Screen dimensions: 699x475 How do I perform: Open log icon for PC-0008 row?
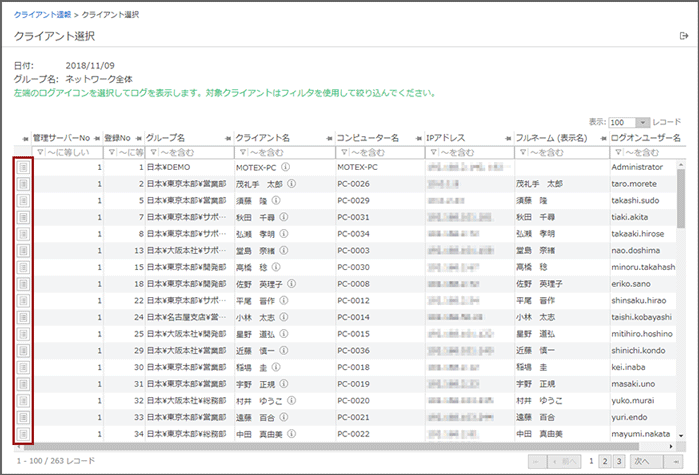pyautogui.click(x=24, y=284)
